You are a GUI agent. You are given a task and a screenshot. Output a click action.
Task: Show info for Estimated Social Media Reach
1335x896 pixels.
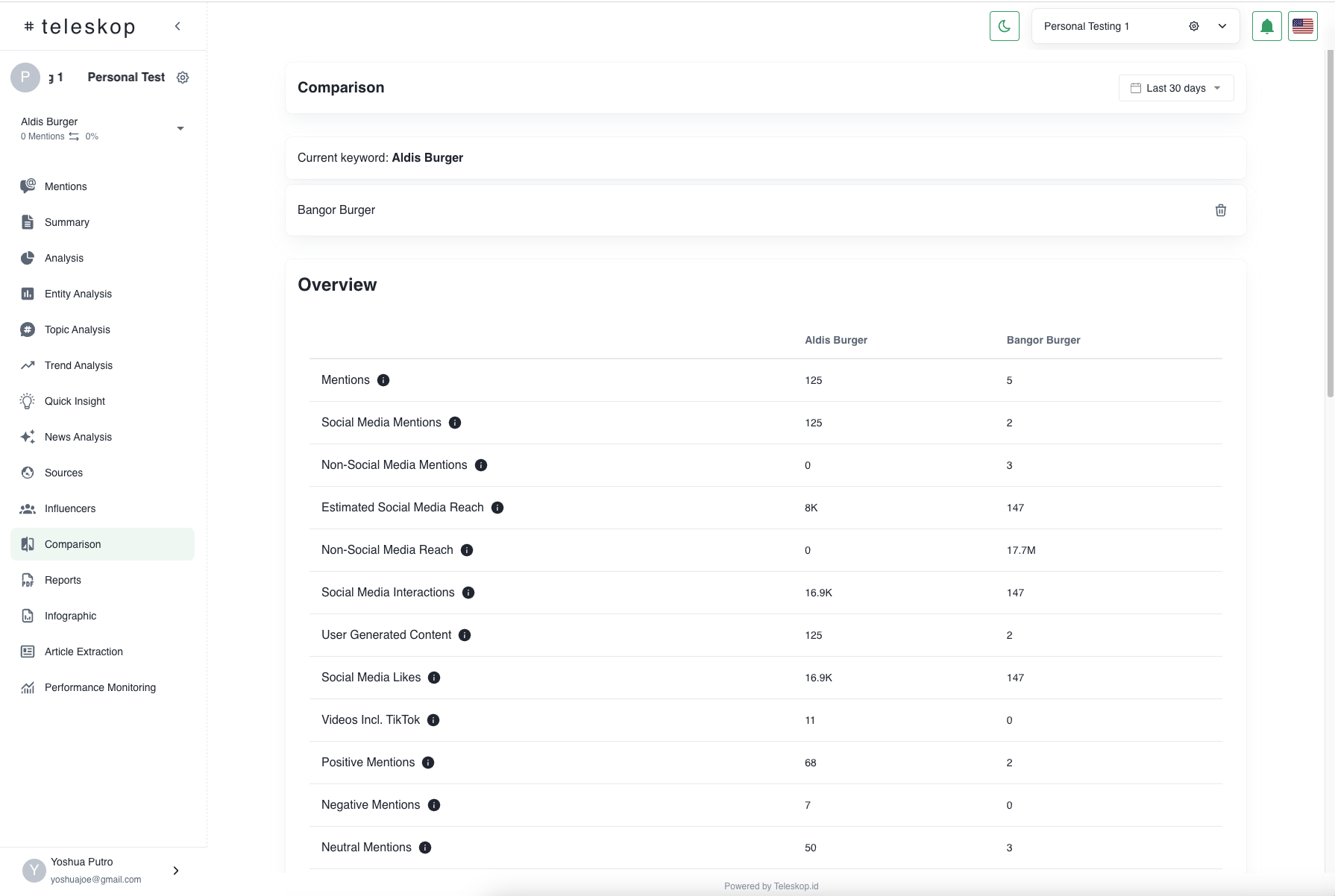(x=497, y=508)
